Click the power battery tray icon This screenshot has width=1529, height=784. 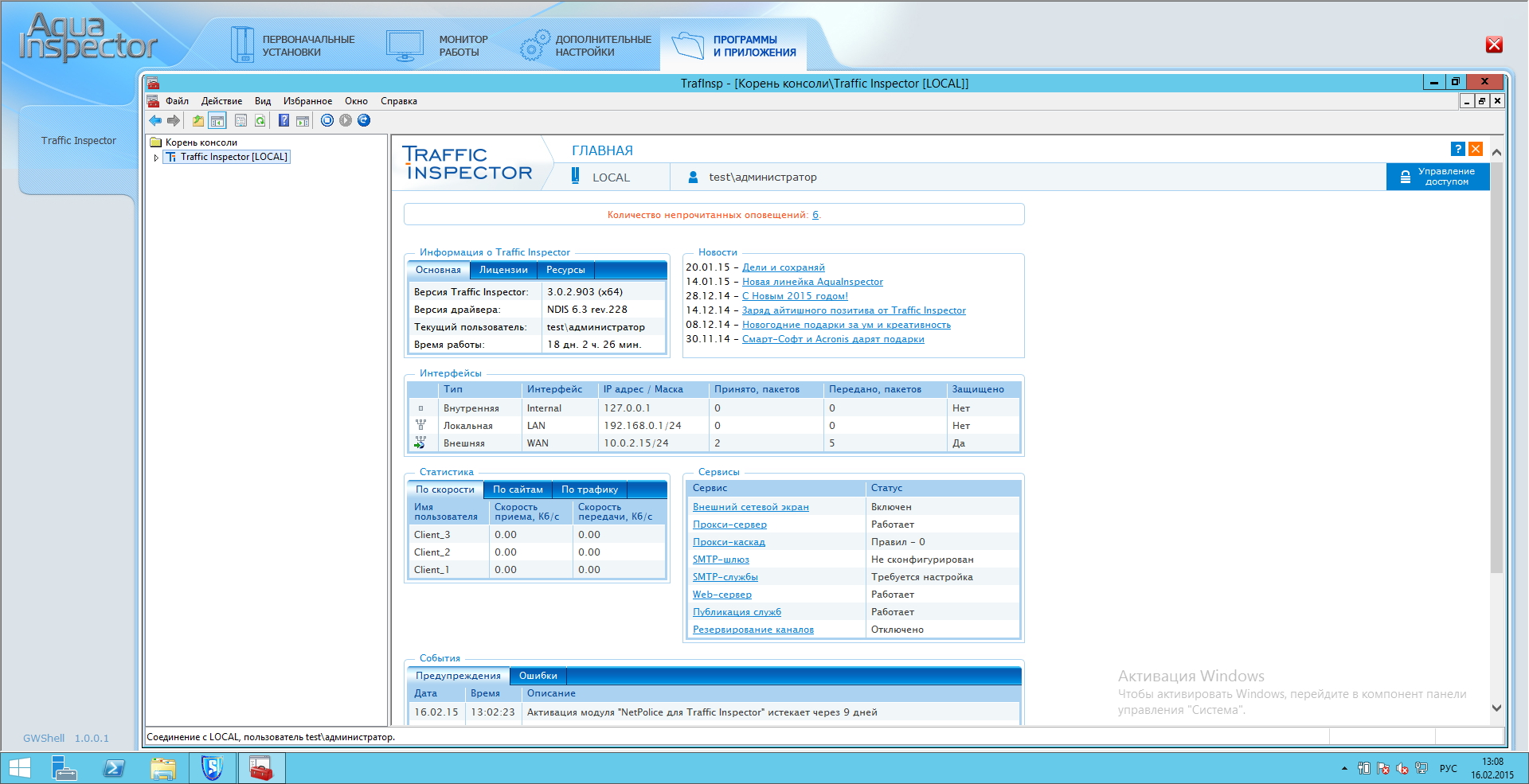tap(1363, 769)
